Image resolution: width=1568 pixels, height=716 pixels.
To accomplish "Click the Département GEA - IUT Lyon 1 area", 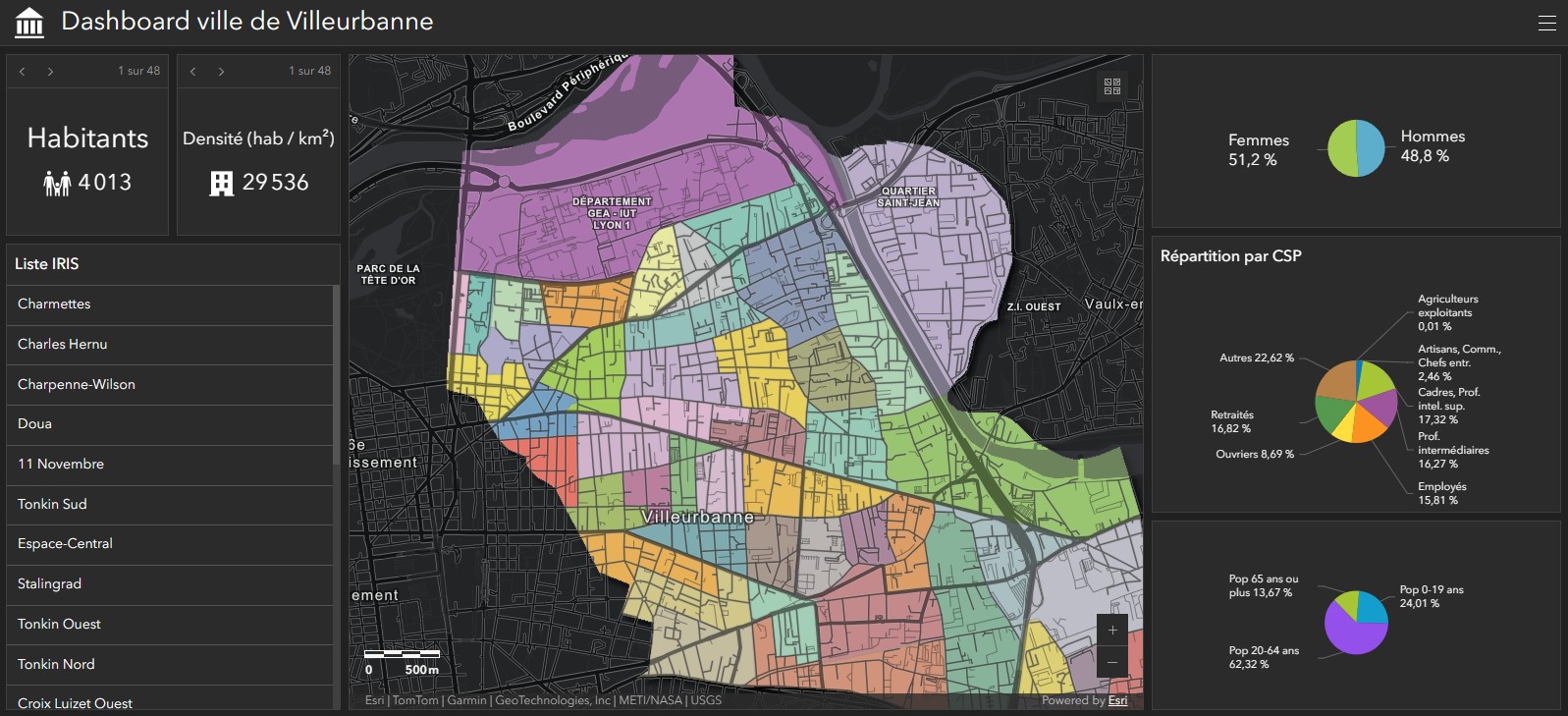I will click(x=612, y=213).
